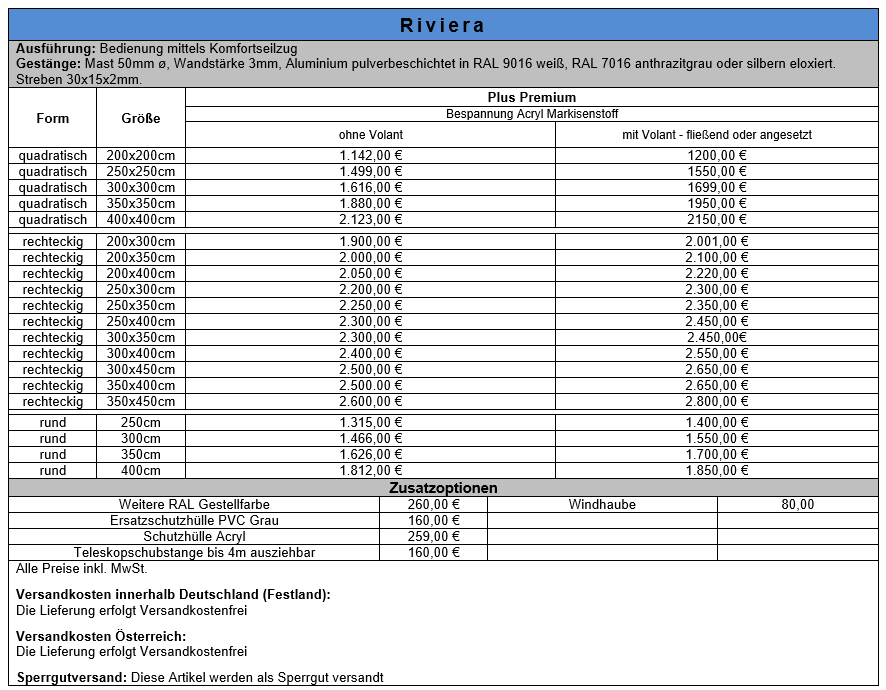This screenshot has height=690, width=886.
Task: Click the Form column header
Action: point(53,118)
